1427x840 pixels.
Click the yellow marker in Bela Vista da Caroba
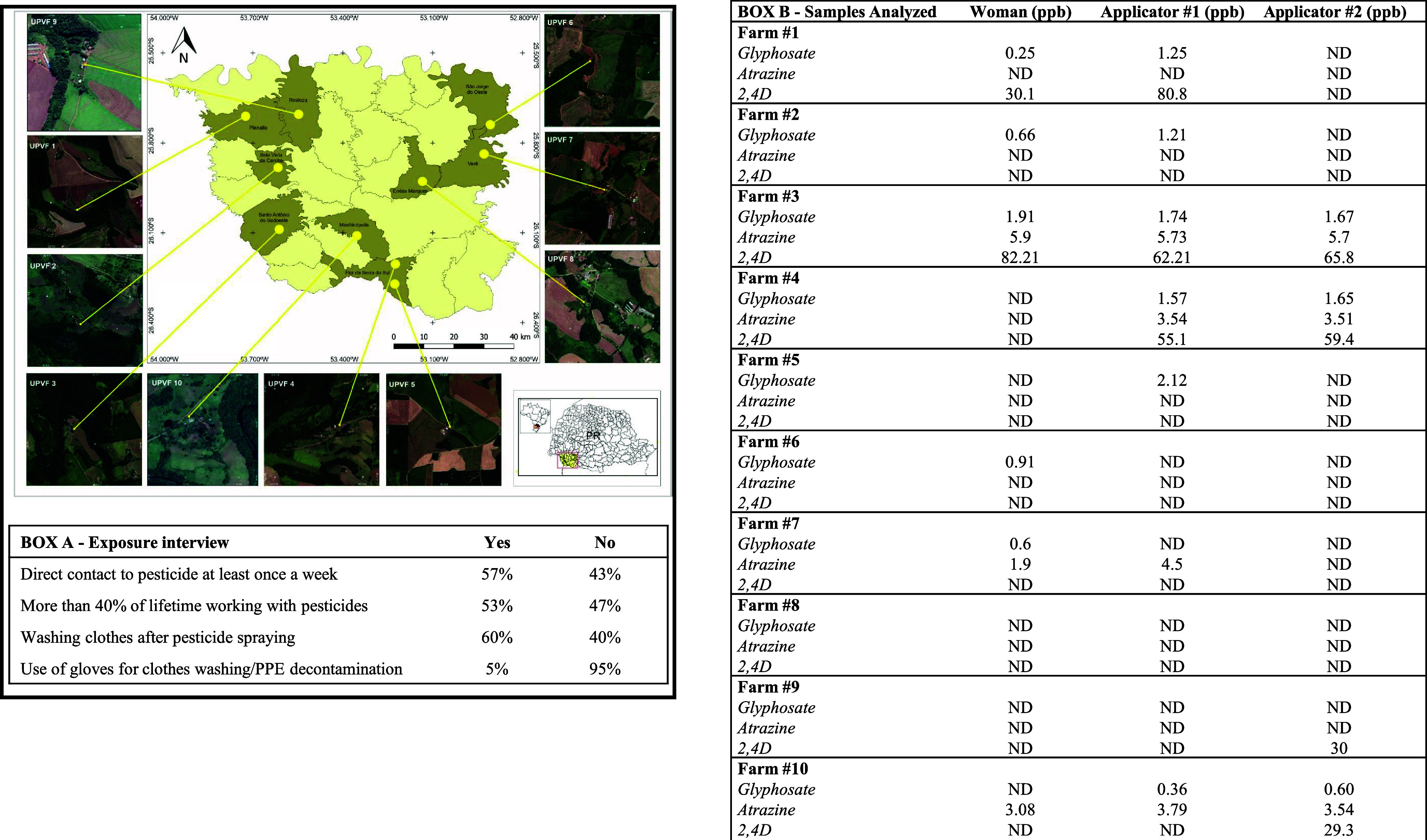(278, 168)
